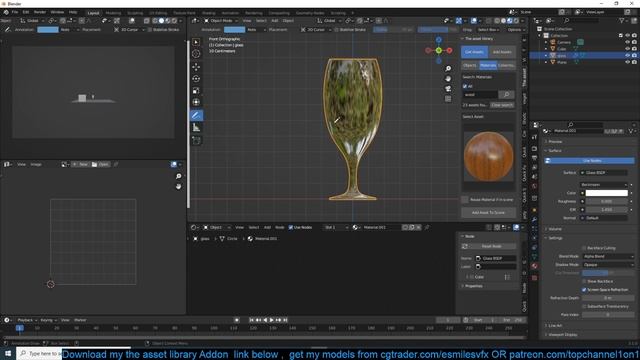Screen dimensions: 640x360
Task: Click the zoom magnifier icon in viewport
Action: 448,69
